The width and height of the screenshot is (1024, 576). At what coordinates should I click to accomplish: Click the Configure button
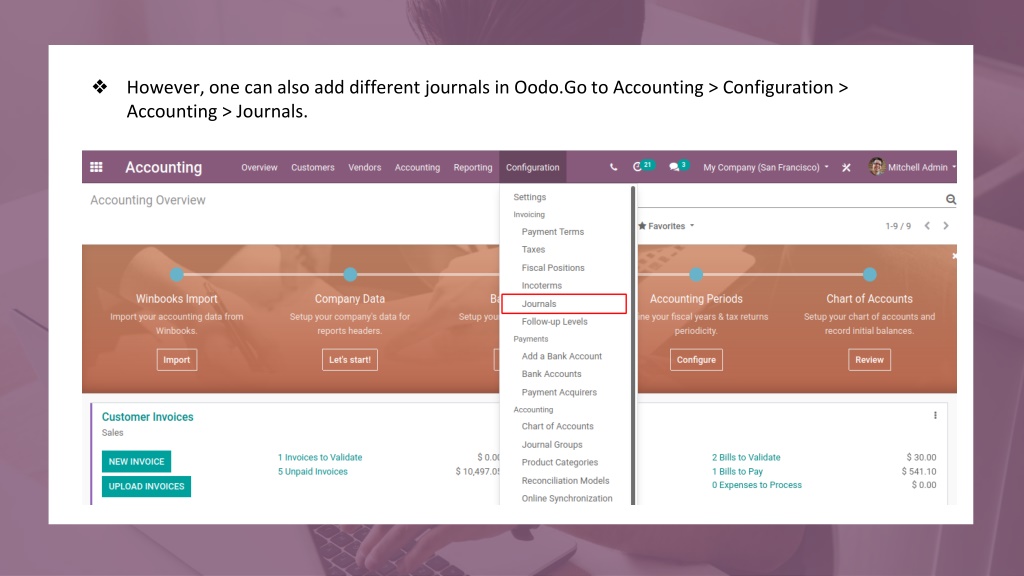click(x=696, y=360)
